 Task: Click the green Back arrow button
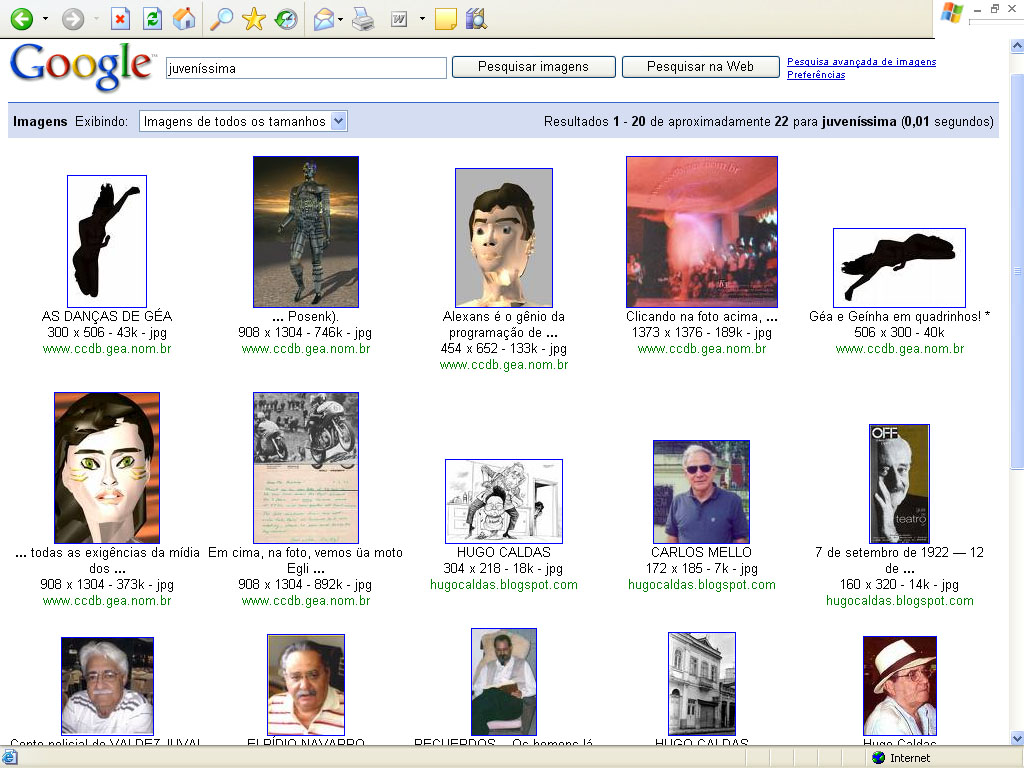(x=21, y=19)
